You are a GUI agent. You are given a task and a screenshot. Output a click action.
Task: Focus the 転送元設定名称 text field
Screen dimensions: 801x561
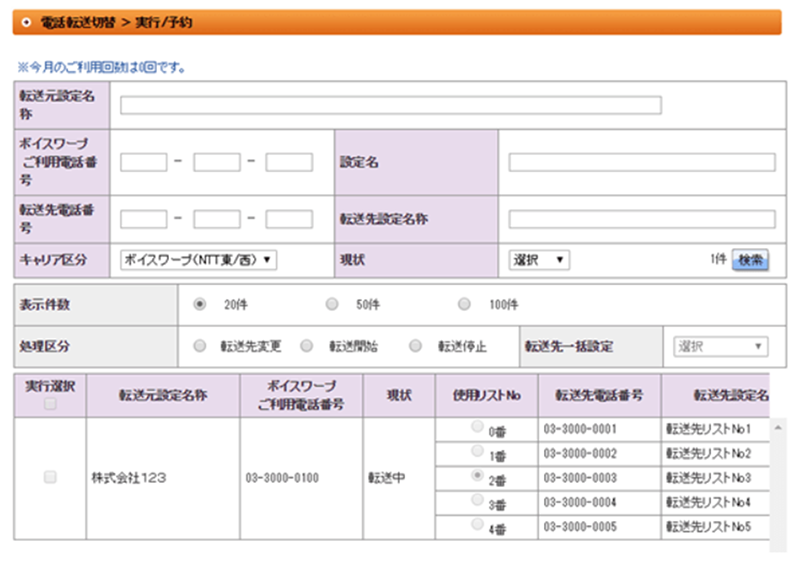pyautogui.click(x=391, y=105)
